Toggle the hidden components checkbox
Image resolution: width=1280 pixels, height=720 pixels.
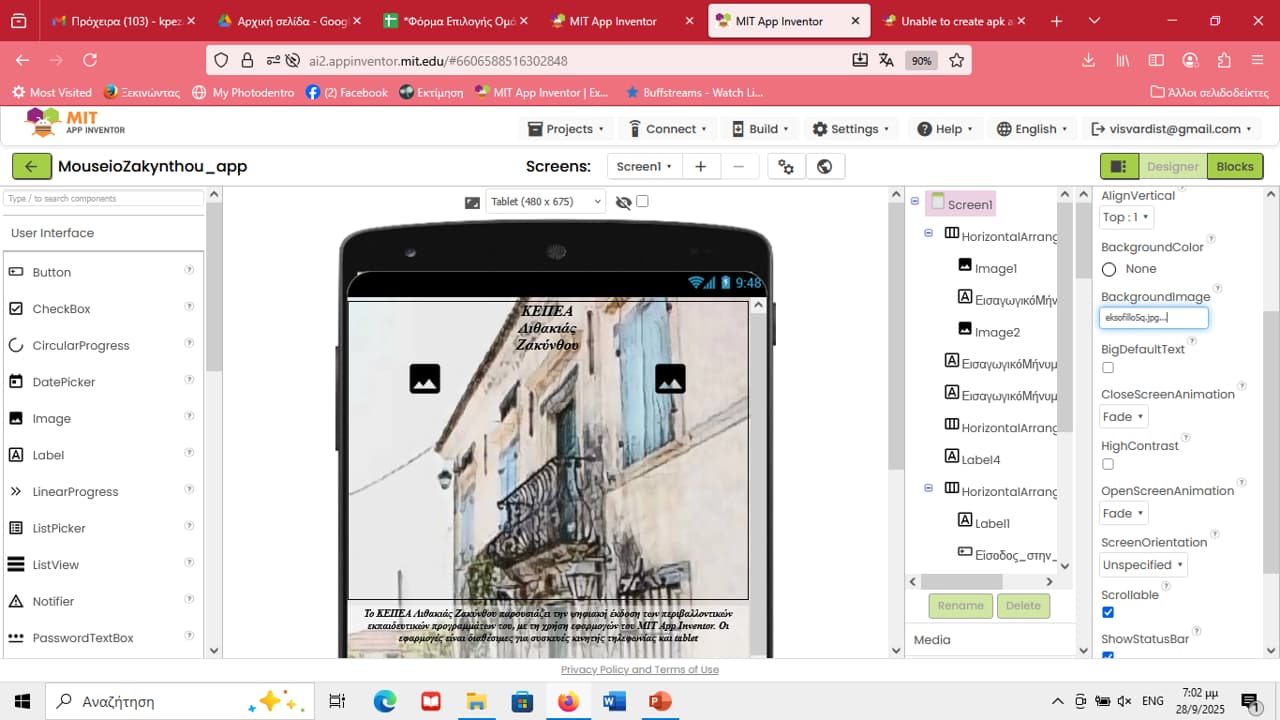(642, 201)
